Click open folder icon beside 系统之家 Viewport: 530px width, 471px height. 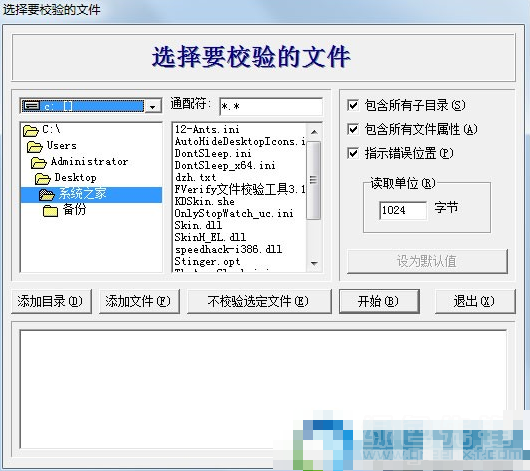47,195
